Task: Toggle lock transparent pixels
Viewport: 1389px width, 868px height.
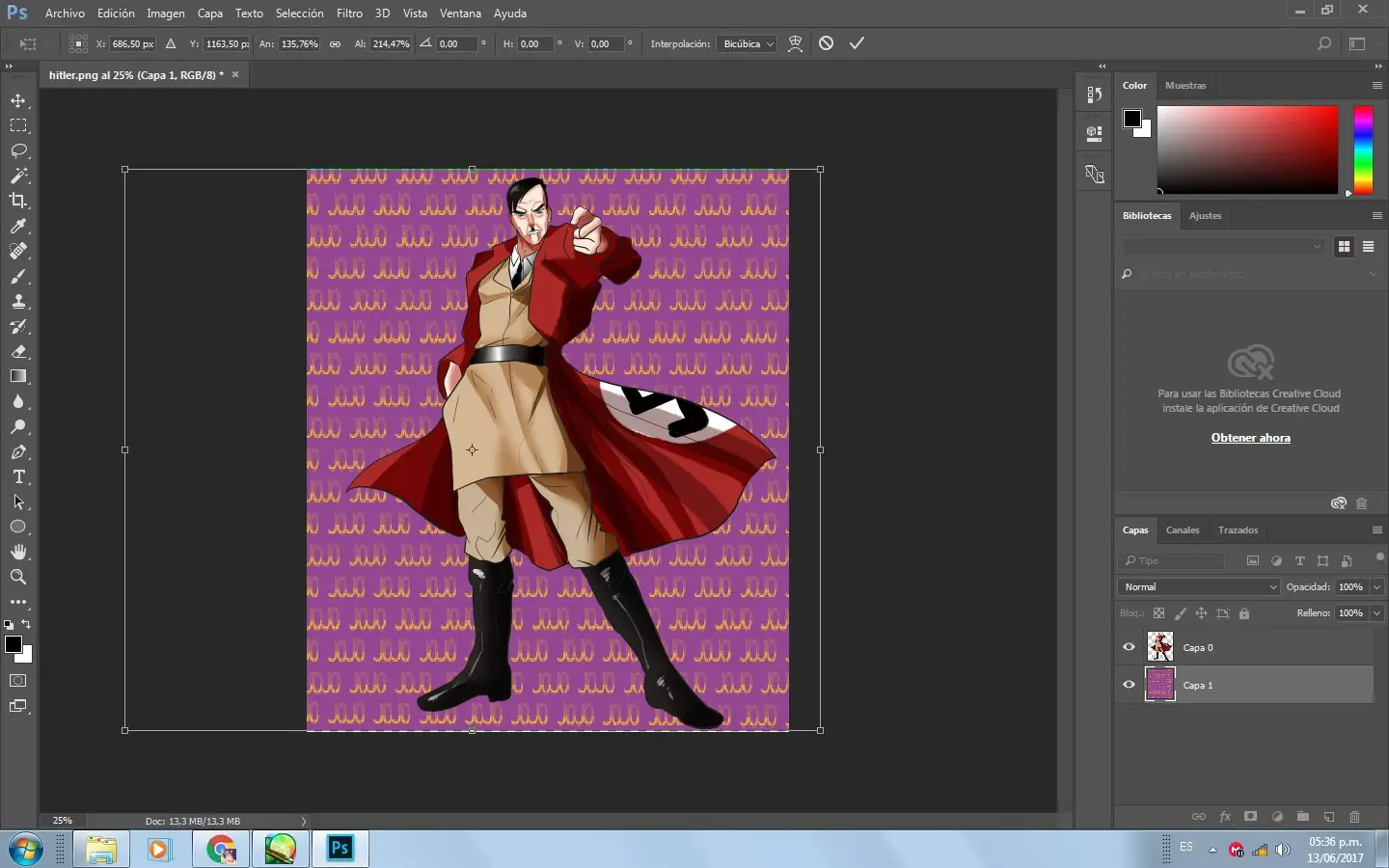Action: pyautogui.click(x=1158, y=613)
